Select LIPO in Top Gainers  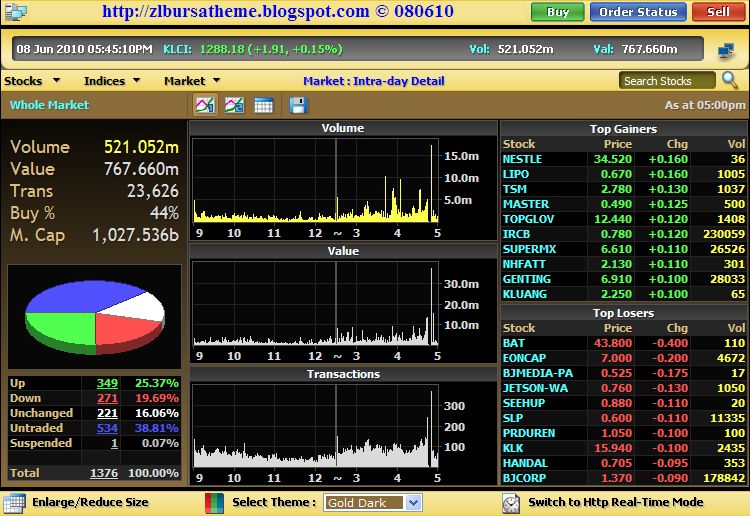point(516,174)
